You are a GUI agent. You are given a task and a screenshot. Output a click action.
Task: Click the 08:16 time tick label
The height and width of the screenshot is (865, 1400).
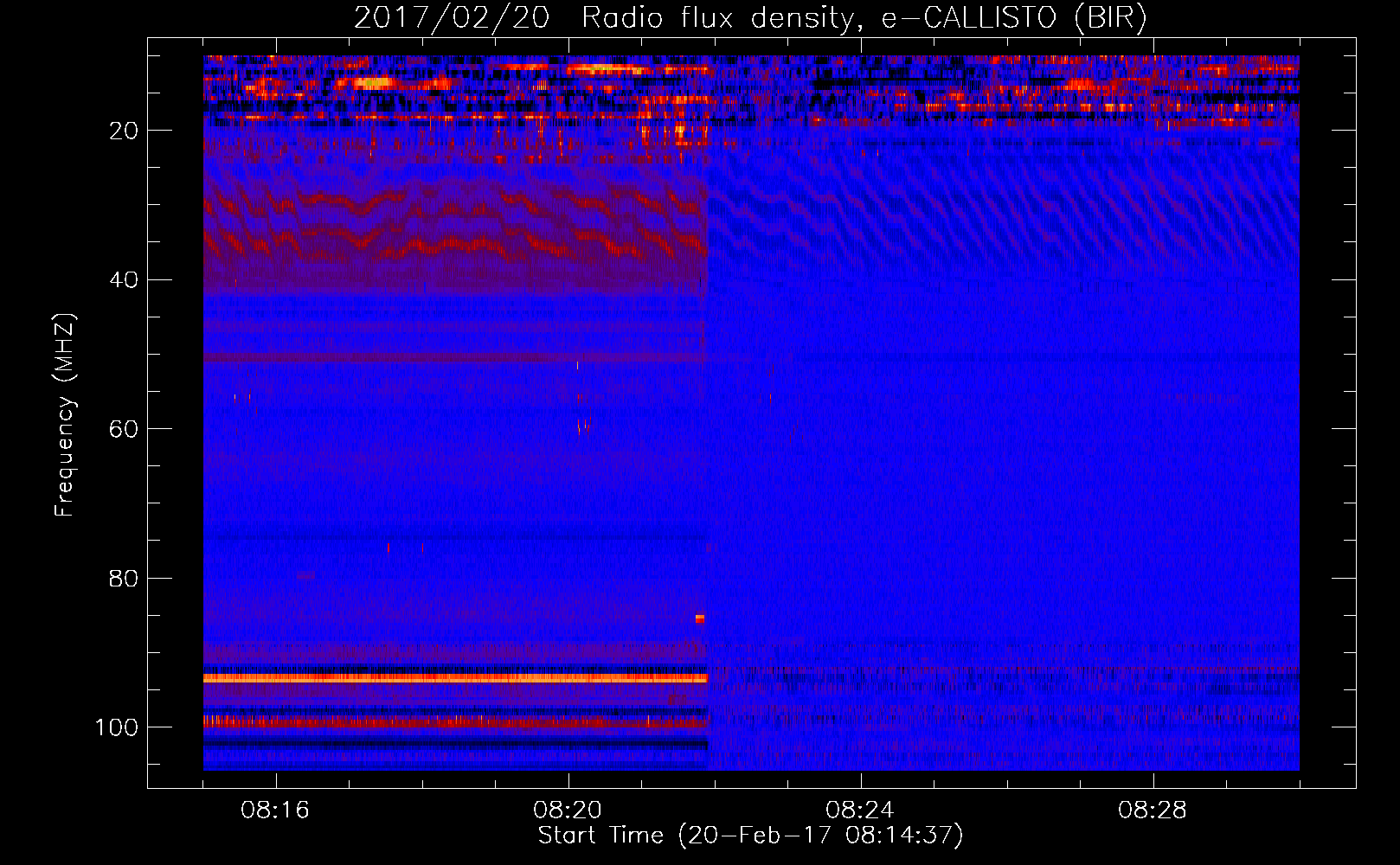[x=275, y=811]
